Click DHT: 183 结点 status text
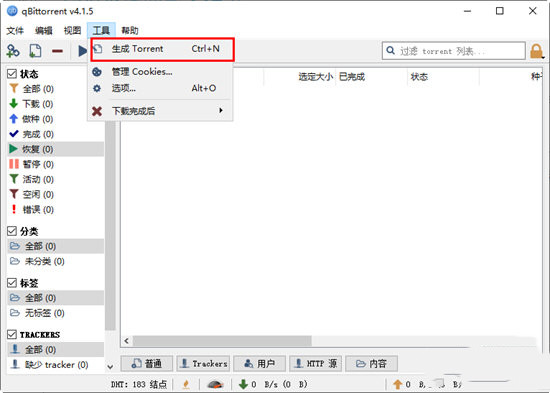The image size is (550, 393). [x=139, y=385]
